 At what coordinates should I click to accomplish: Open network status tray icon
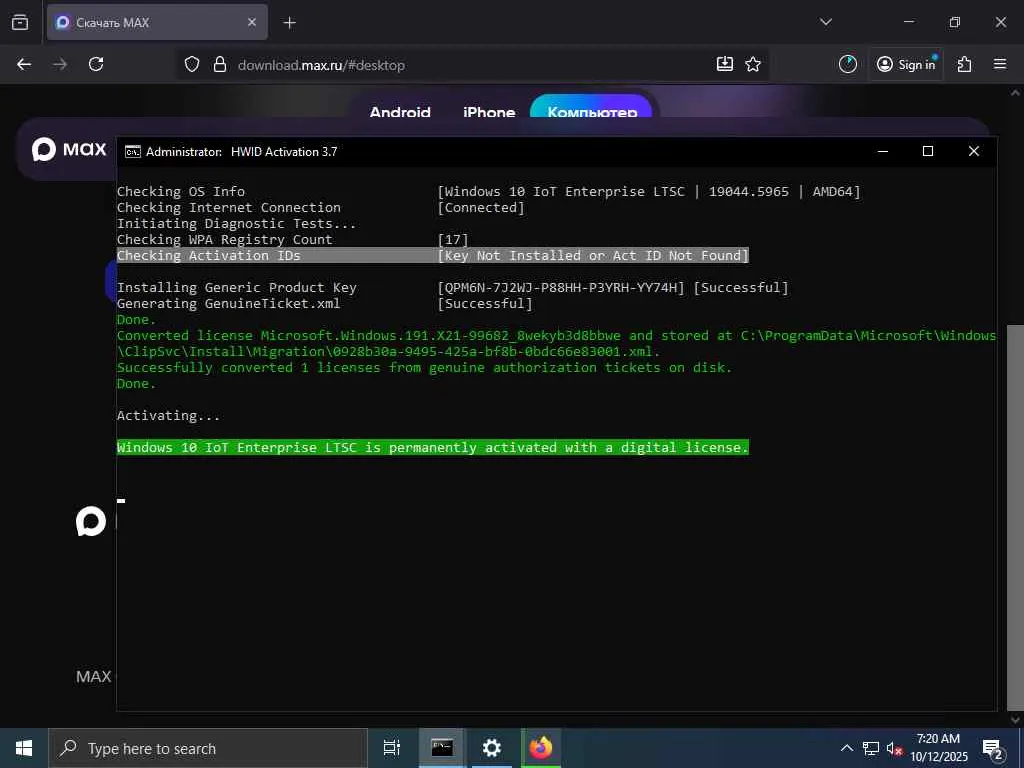click(x=871, y=748)
